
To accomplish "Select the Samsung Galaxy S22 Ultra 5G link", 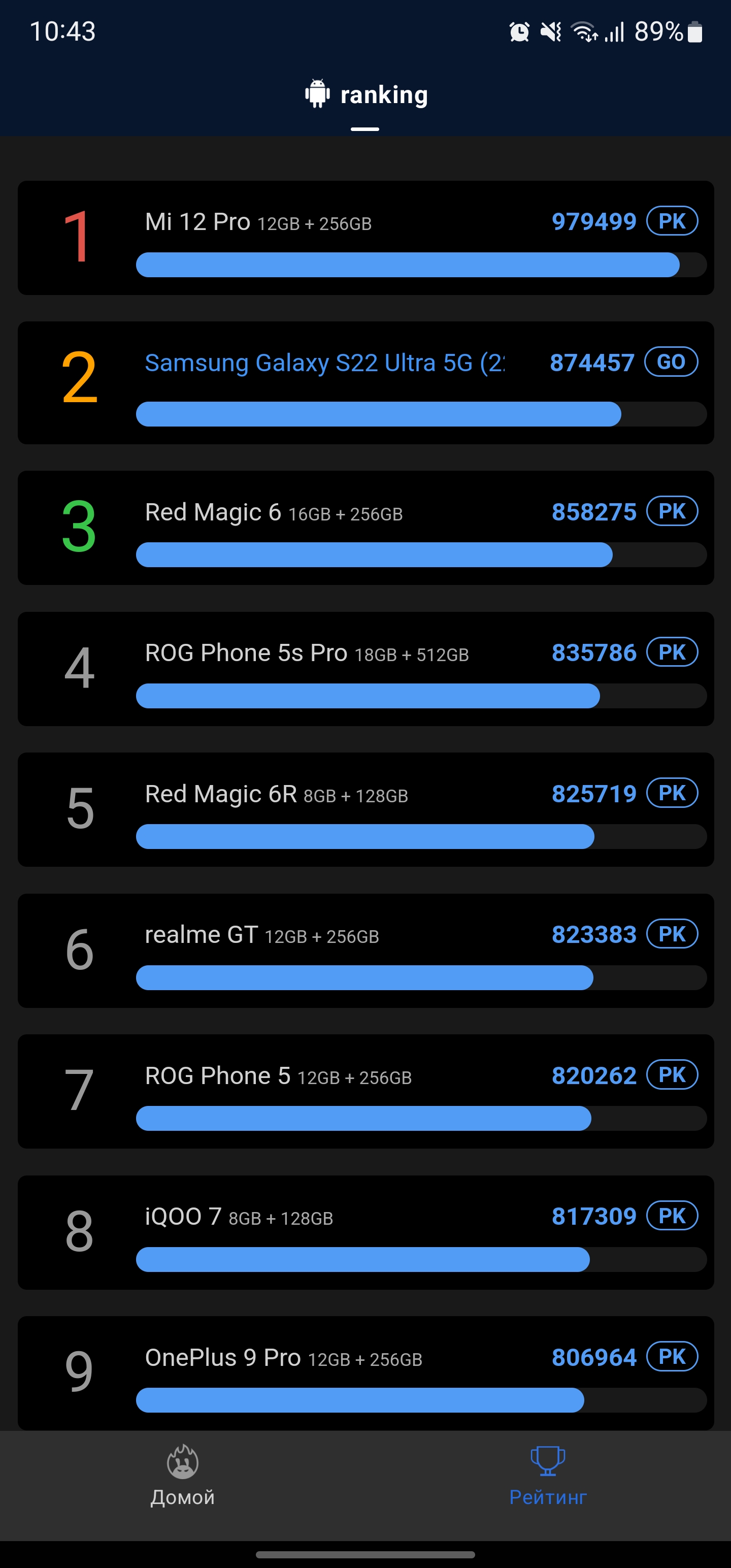I will click(324, 363).
